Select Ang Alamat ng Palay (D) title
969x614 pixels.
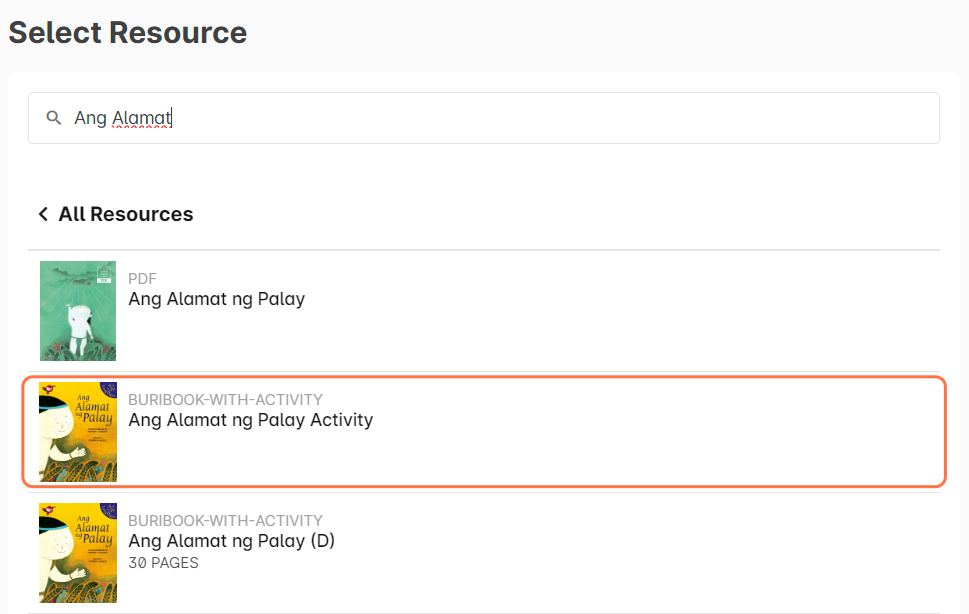(231, 541)
